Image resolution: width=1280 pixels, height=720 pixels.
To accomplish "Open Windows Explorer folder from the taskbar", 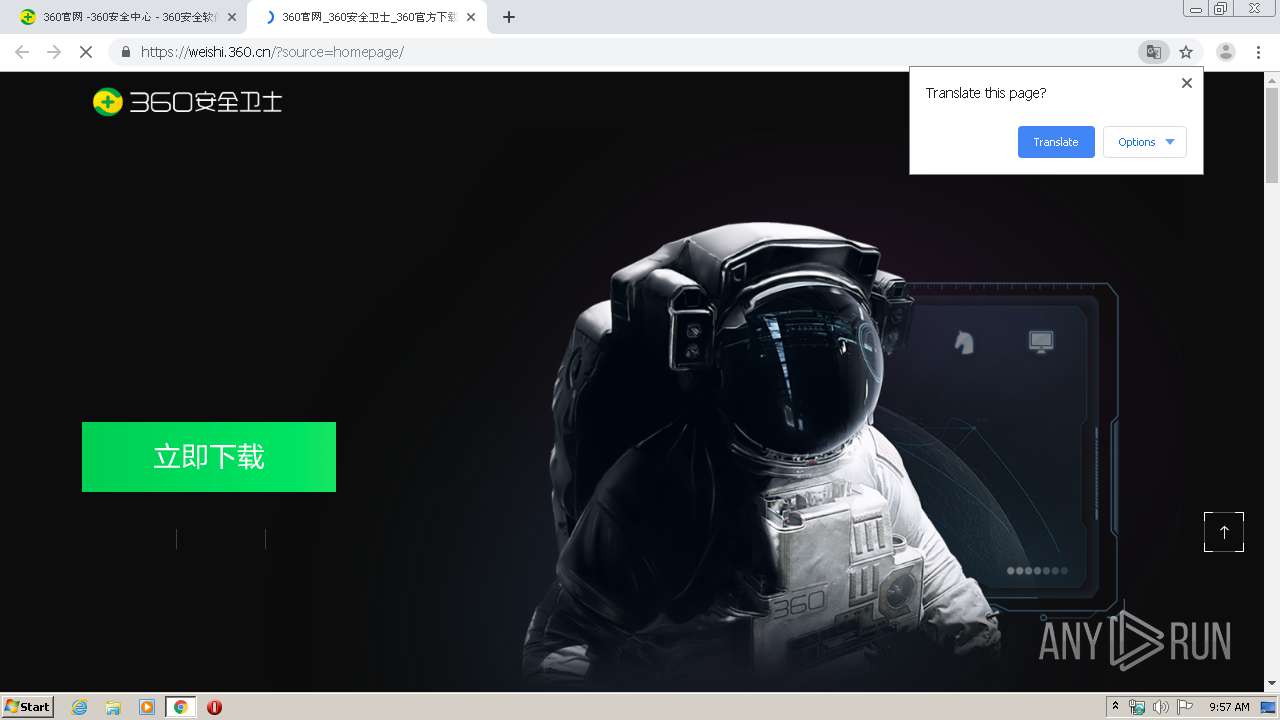I will (113, 707).
